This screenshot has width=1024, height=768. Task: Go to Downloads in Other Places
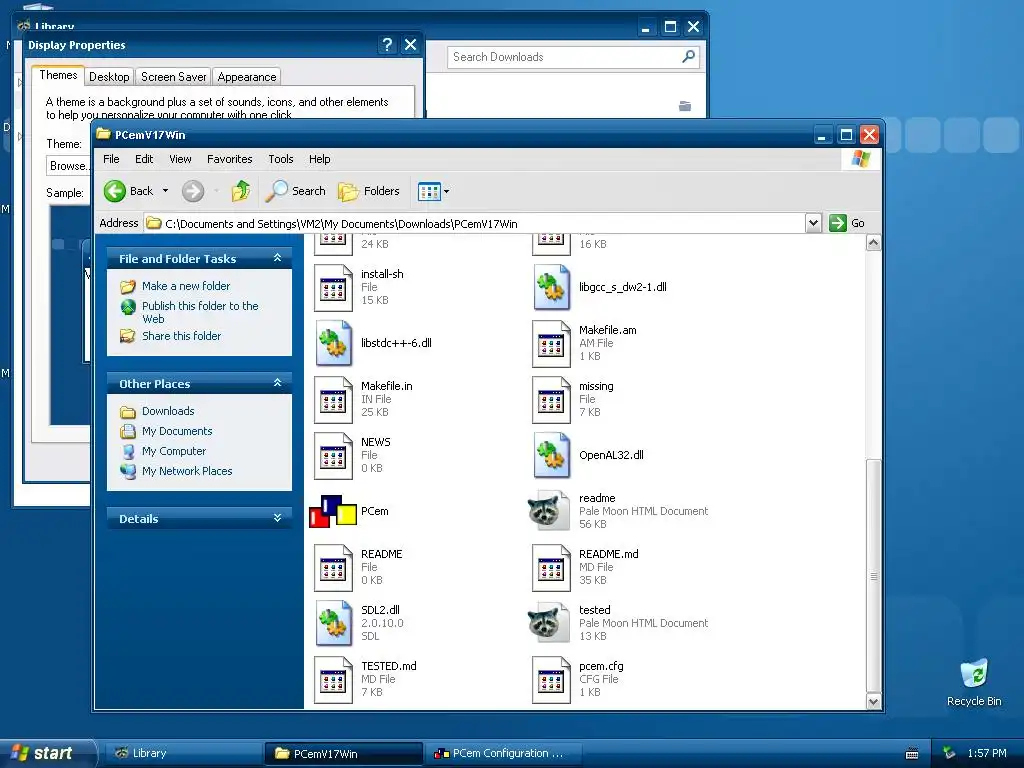pos(168,411)
